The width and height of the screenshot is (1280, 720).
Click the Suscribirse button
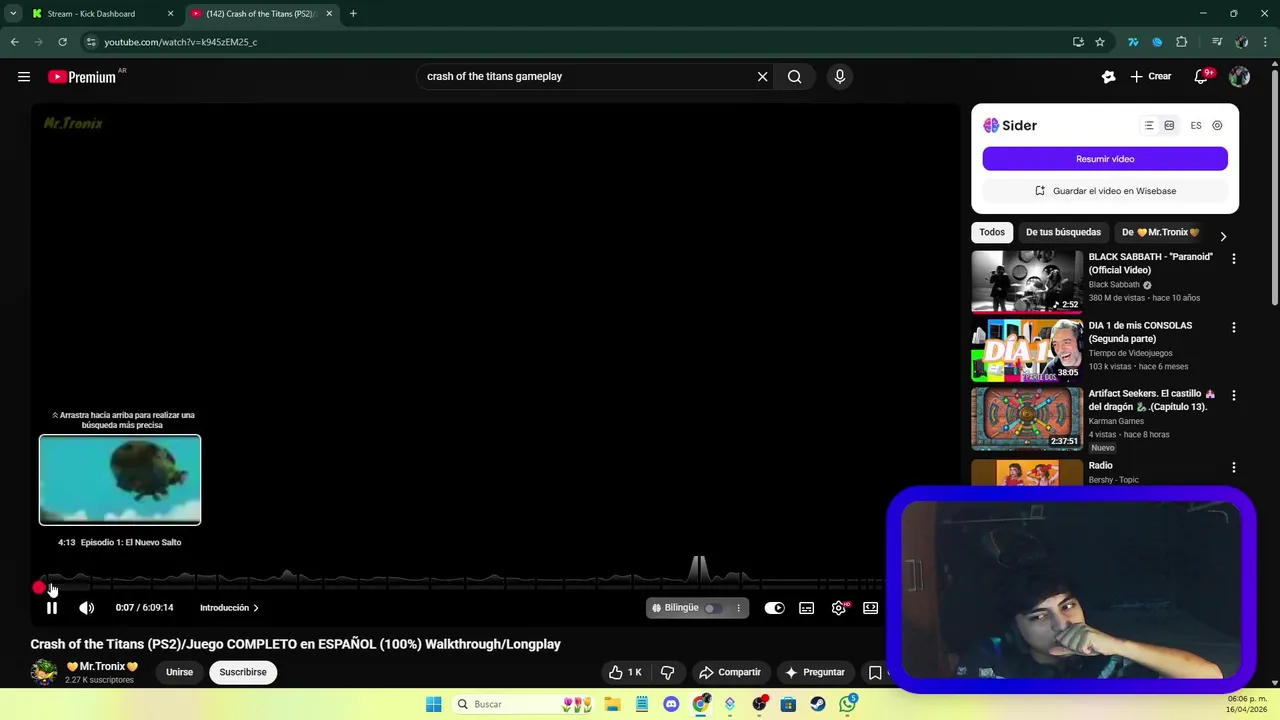click(x=243, y=672)
